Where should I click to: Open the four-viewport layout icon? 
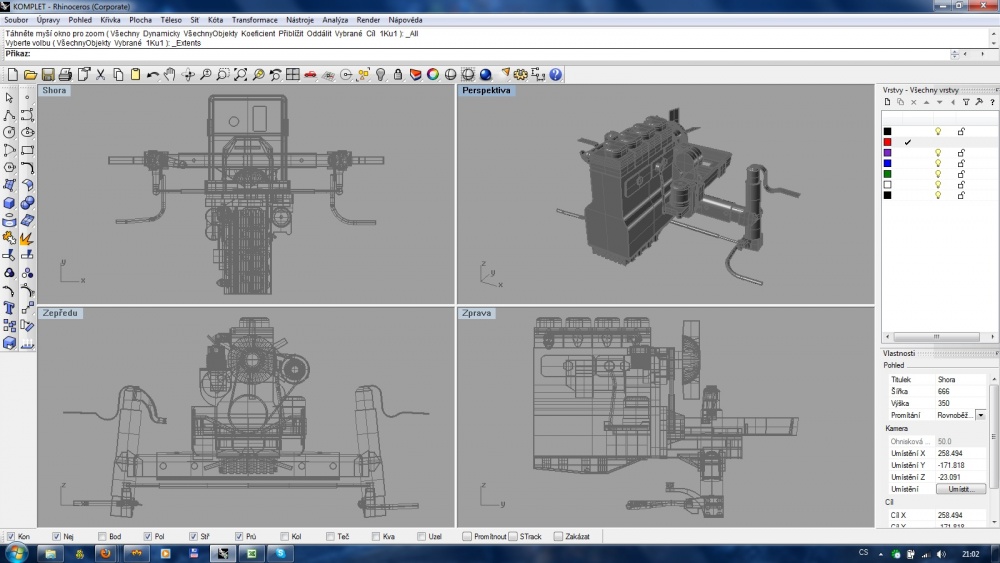[x=293, y=75]
